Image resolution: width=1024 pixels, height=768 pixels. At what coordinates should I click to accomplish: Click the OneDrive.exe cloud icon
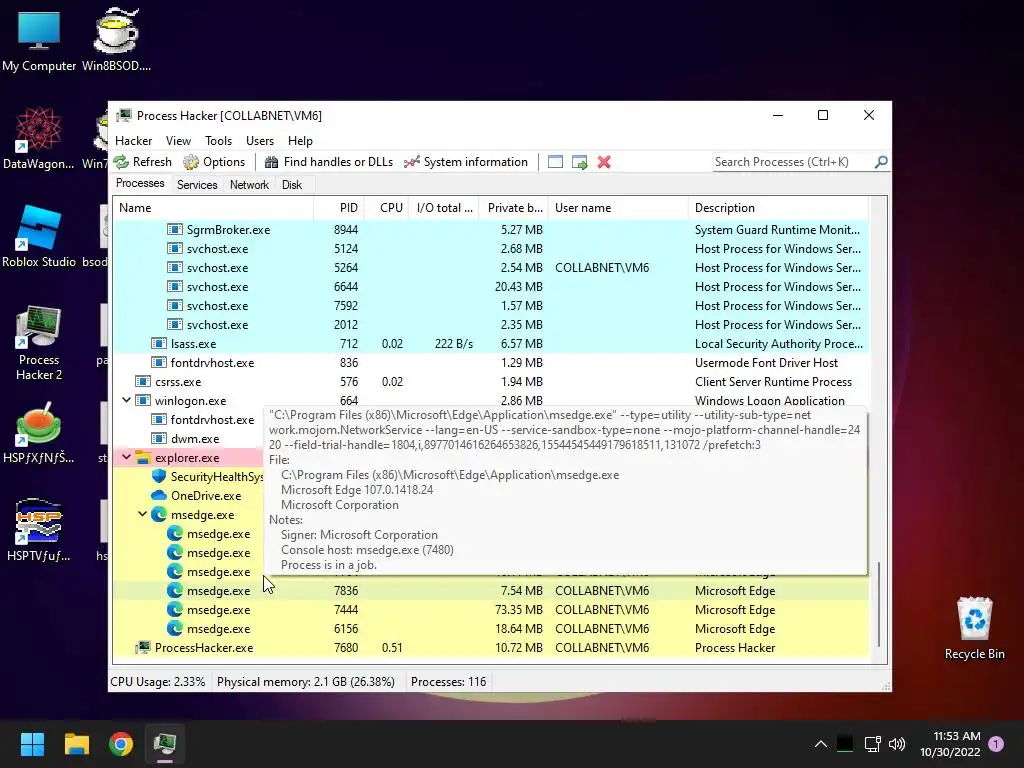pyautogui.click(x=159, y=495)
